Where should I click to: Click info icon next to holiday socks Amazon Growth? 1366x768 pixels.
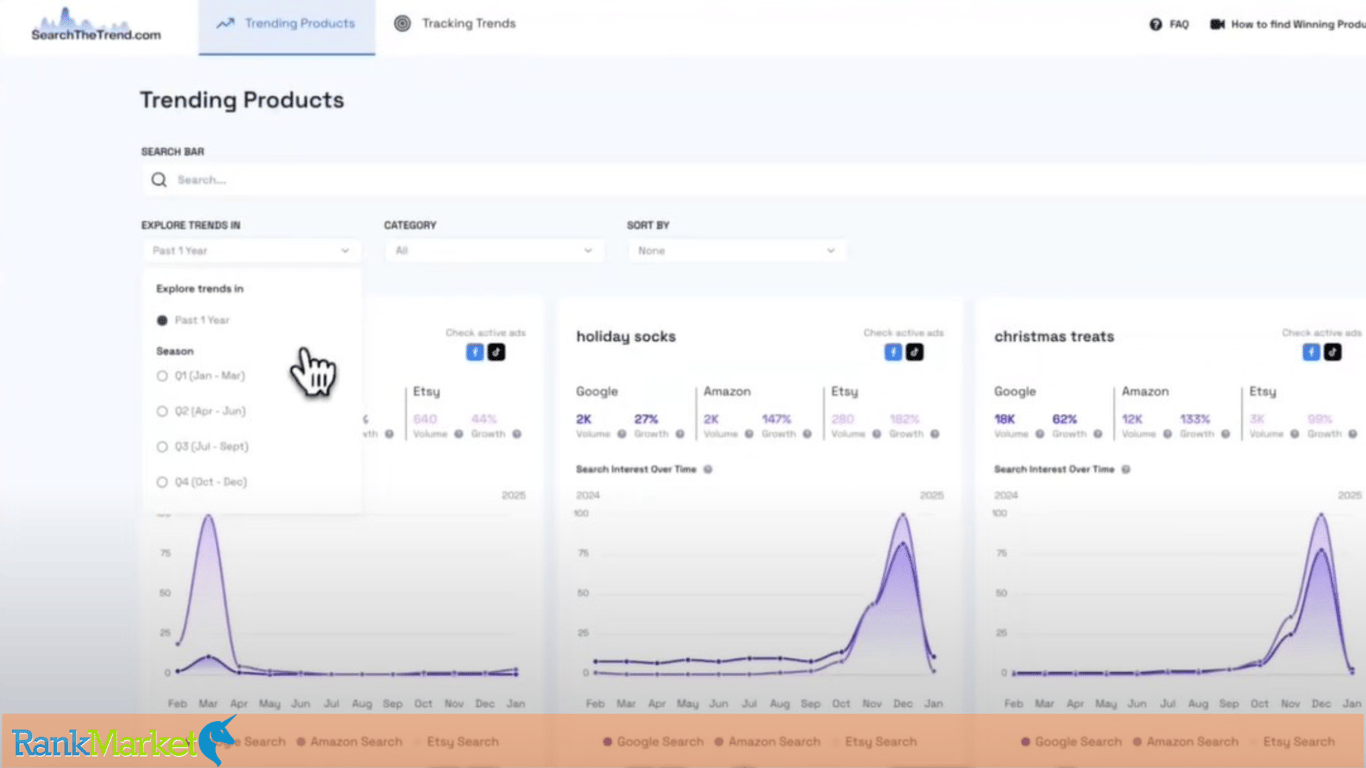[x=807, y=434]
